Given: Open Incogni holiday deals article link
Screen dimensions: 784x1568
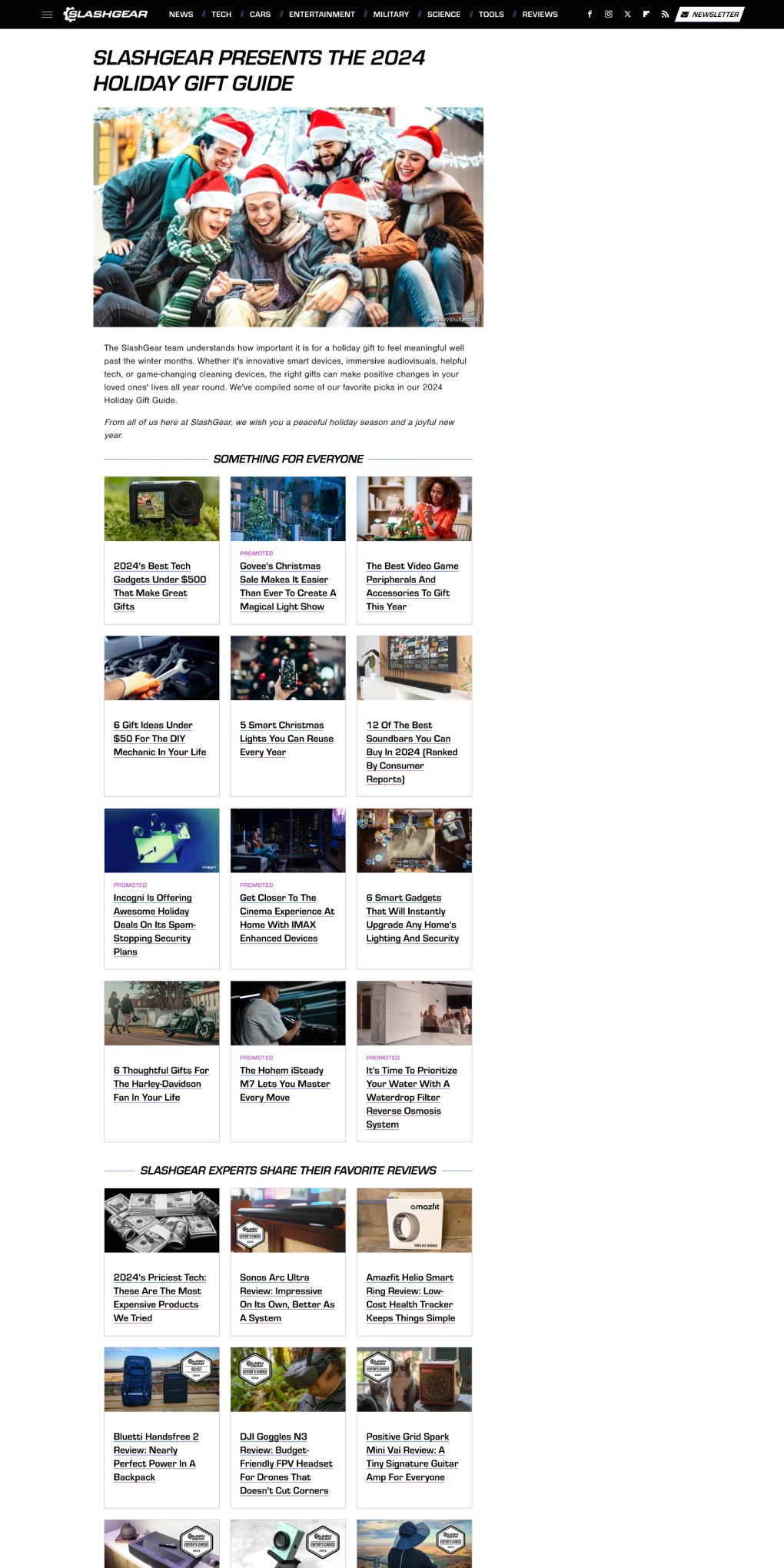Looking at the screenshot, I should [154, 925].
